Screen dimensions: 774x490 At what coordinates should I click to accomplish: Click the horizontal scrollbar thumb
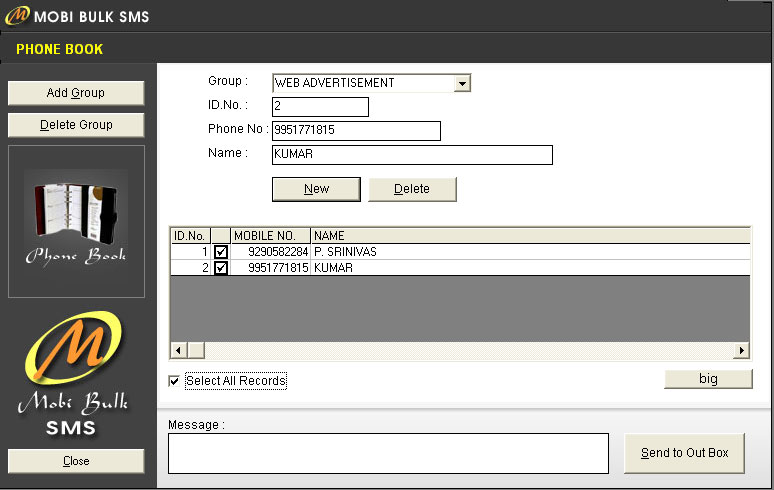coord(196,350)
